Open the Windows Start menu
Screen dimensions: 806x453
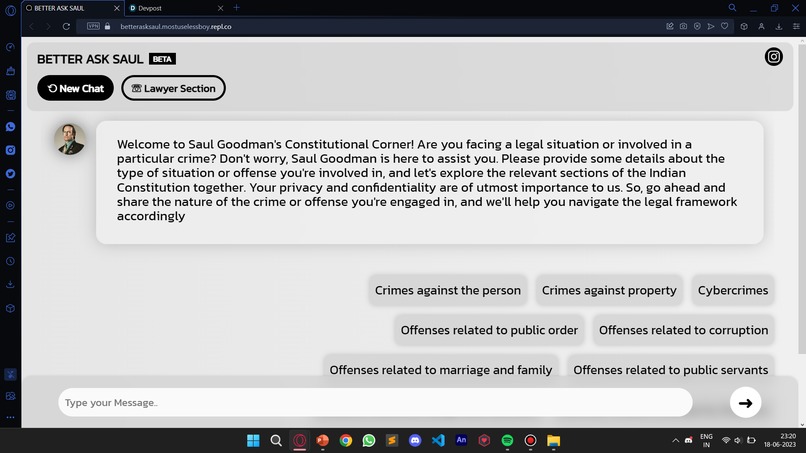click(x=253, y=441)
